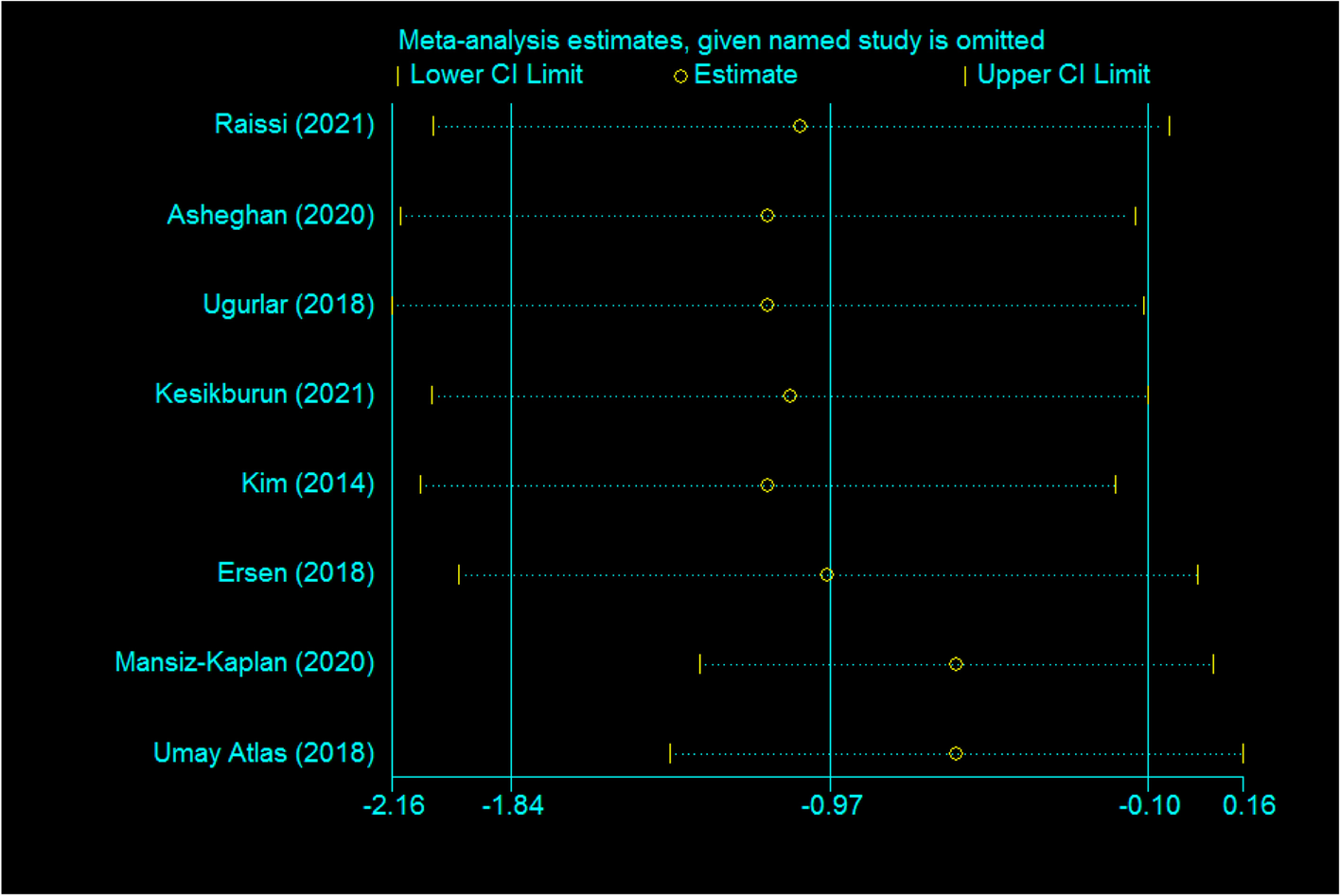This screenshot has height=896, width=1340.
Task: Click the Kesikburun (2021) study label
Action: tap(265, 394)
